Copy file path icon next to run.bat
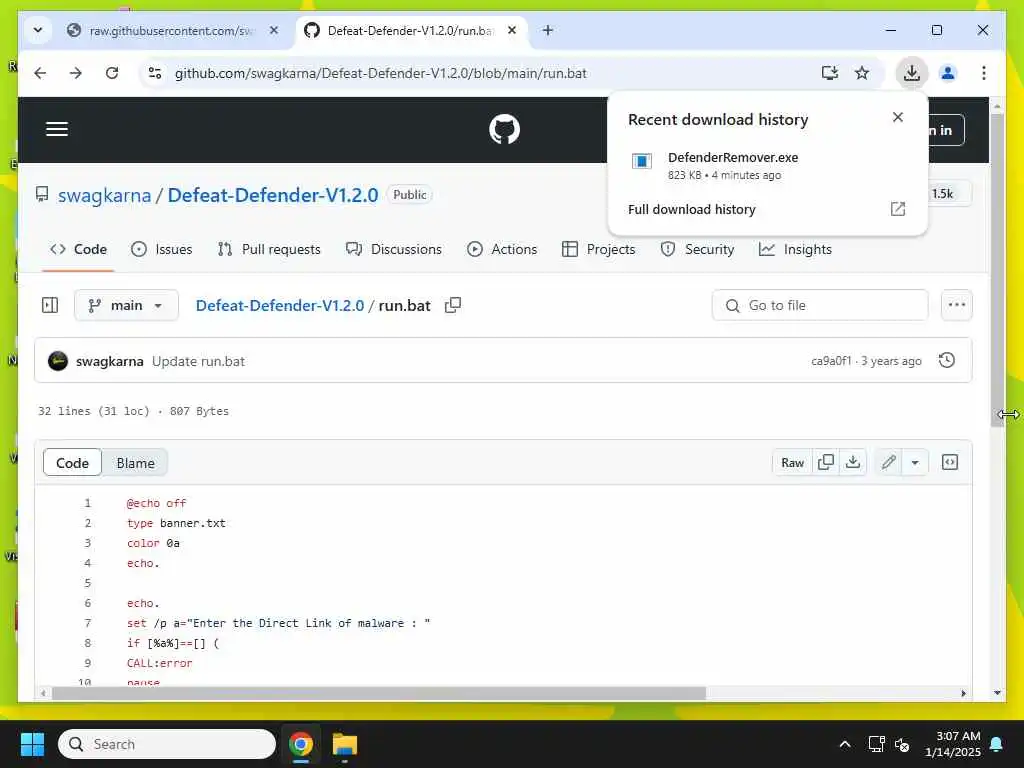This screenshot has height=768, width=1024. pos(453,305)
